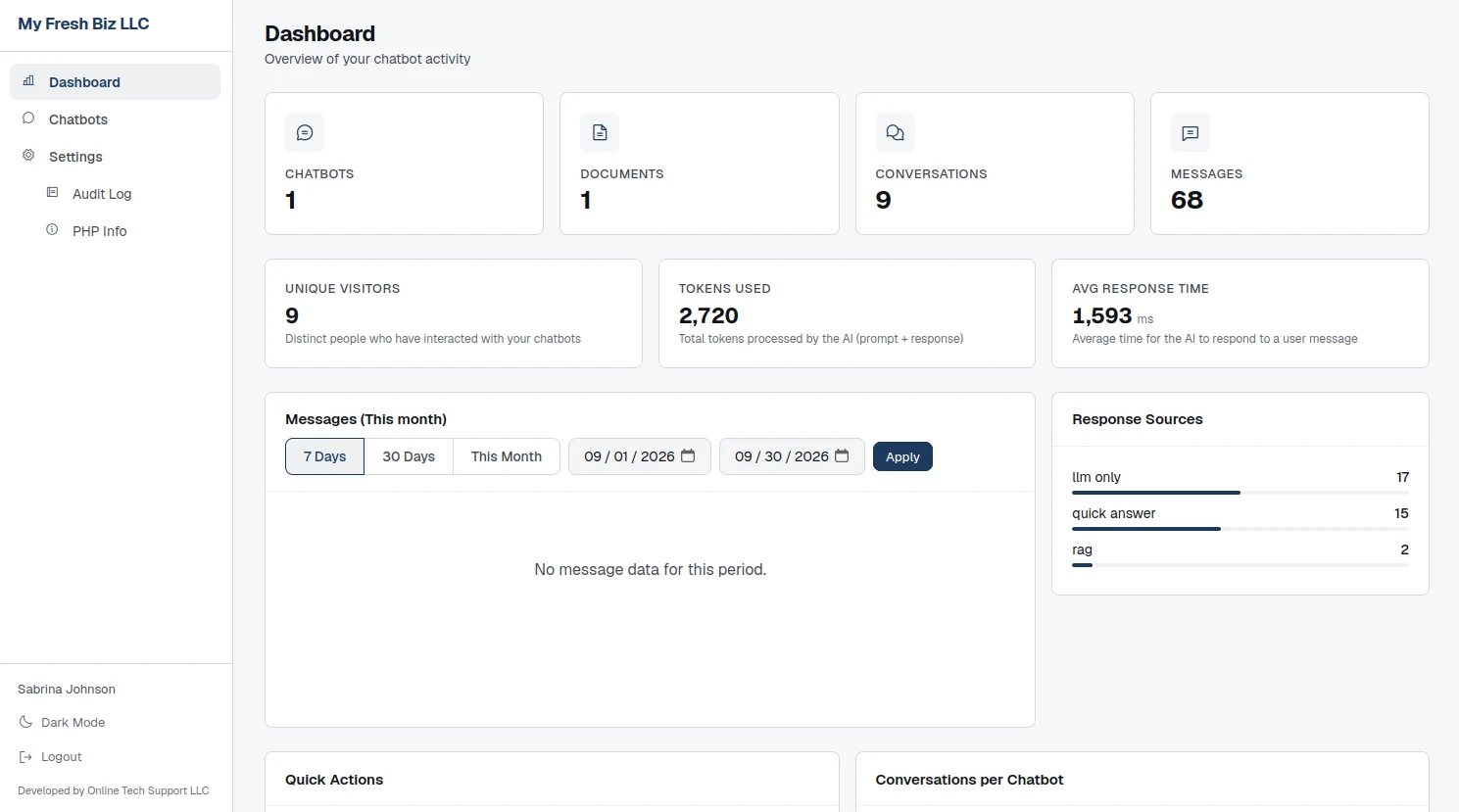
Task: Click the Response Sources heading
Action: (x=1137, y=419)
